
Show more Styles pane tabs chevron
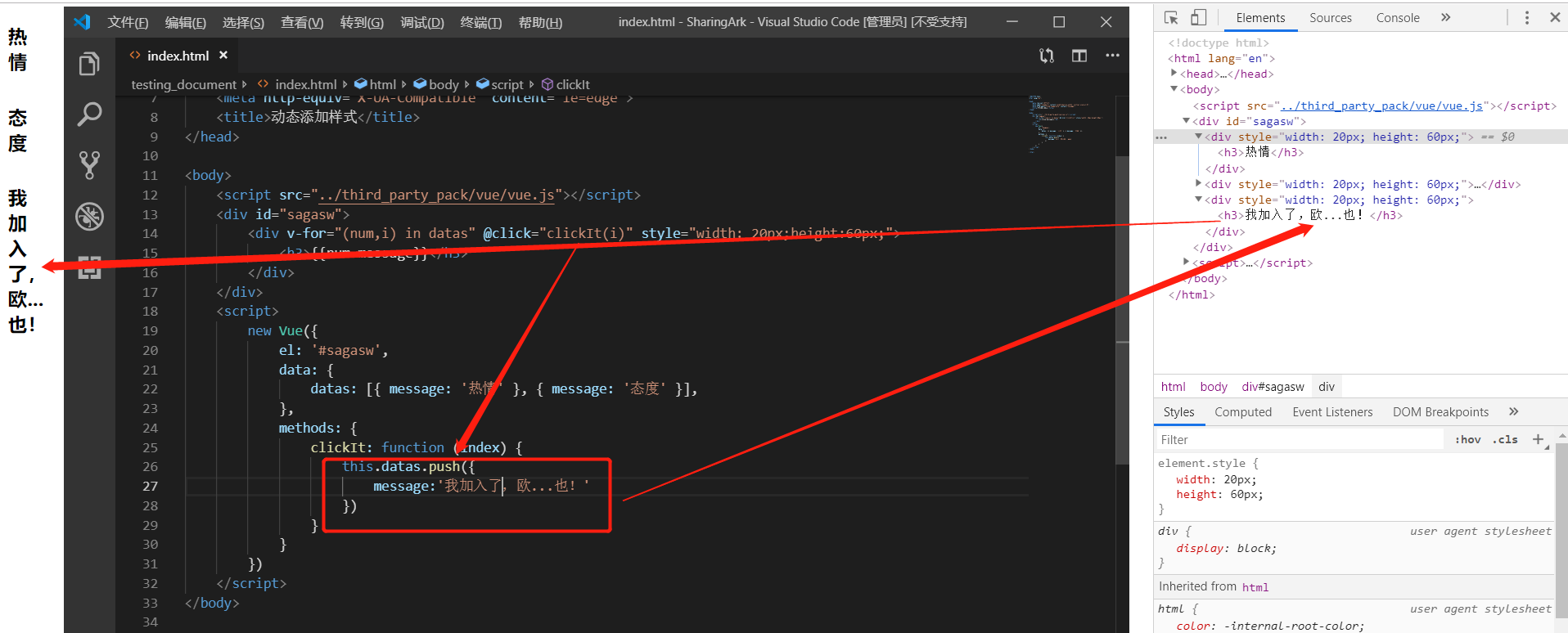1513,411
